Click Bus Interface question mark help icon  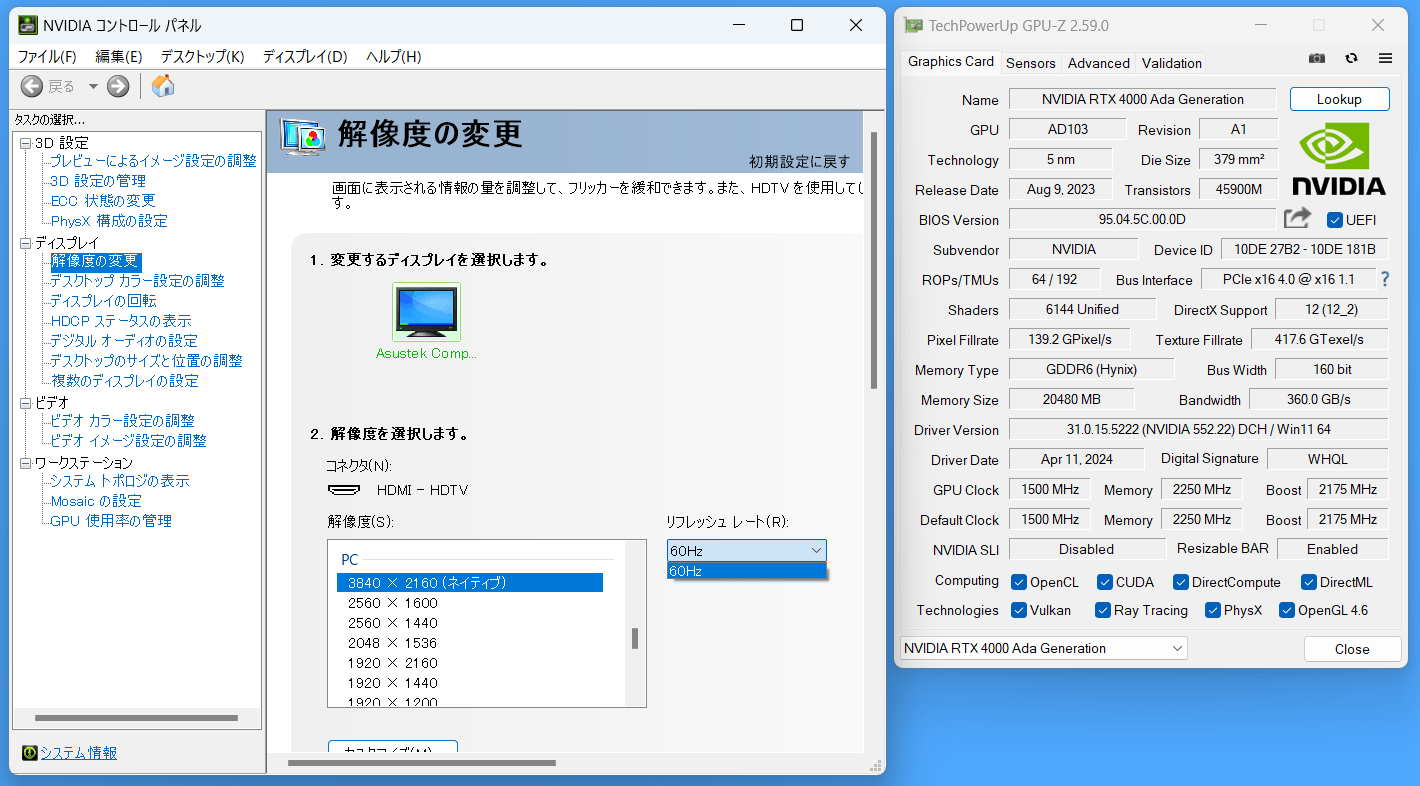coord(1385,279)
